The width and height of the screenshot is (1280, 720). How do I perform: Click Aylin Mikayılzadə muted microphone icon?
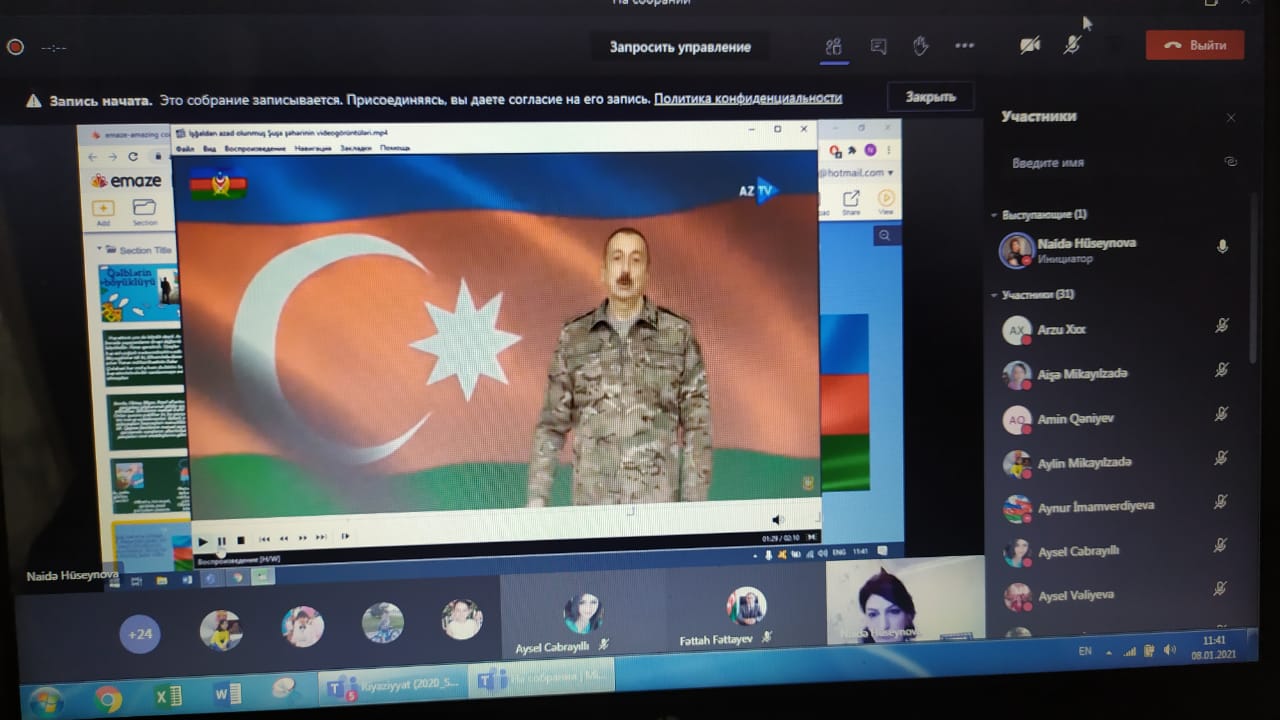click(x=1221, y=458)
